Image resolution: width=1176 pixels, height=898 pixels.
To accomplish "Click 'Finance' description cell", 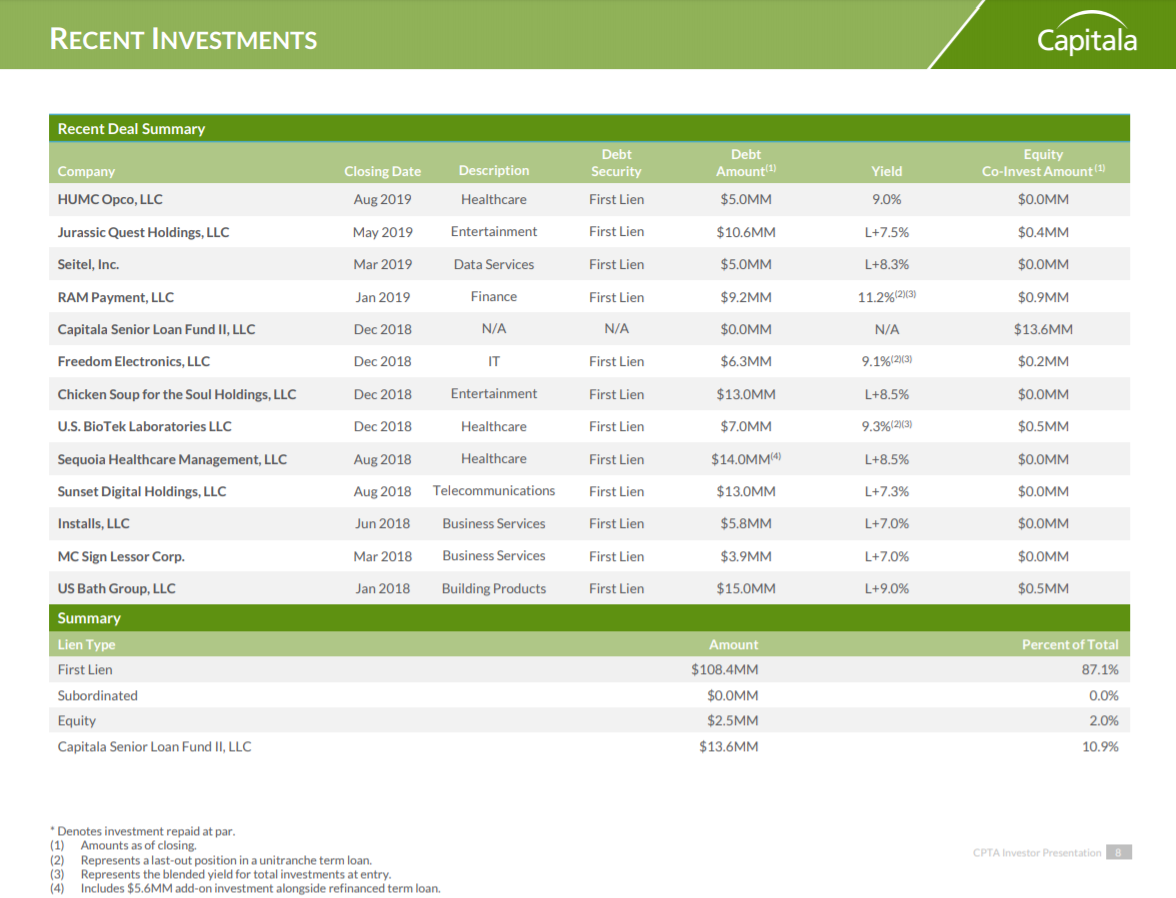I will click(x=494, y=297).
